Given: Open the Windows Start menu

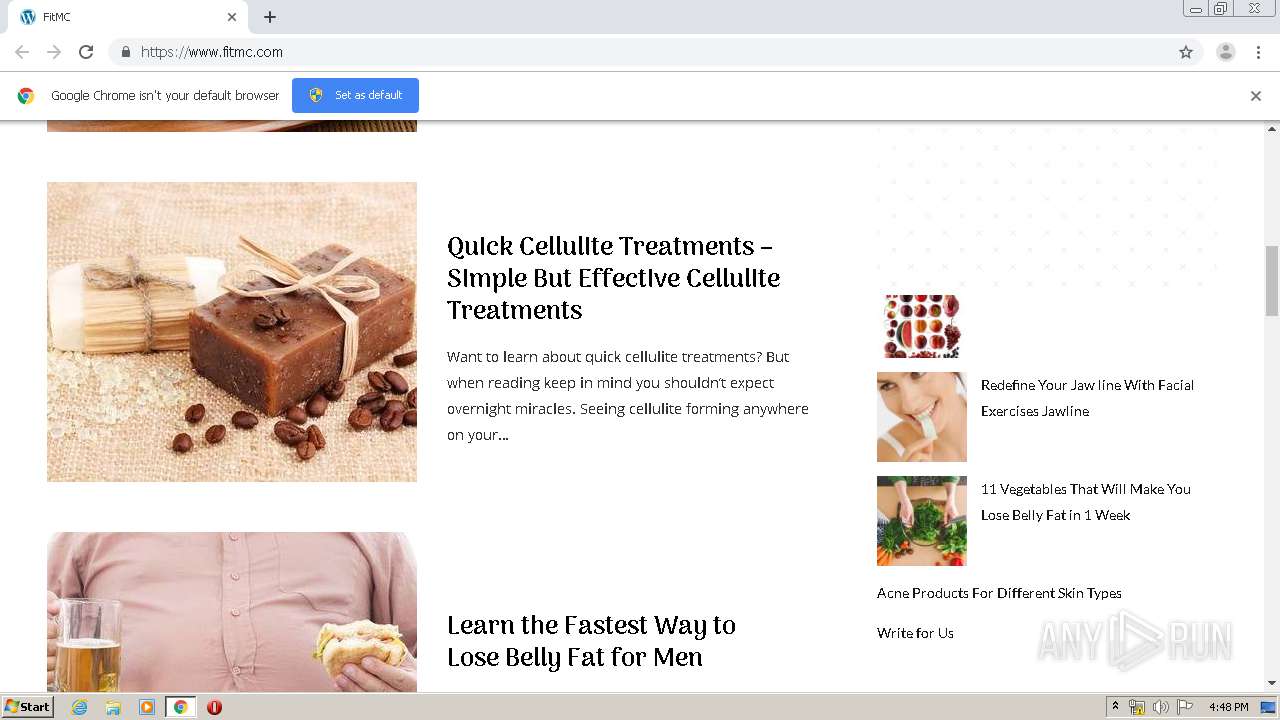Looking at the screenshot, I should pos(27,707).
